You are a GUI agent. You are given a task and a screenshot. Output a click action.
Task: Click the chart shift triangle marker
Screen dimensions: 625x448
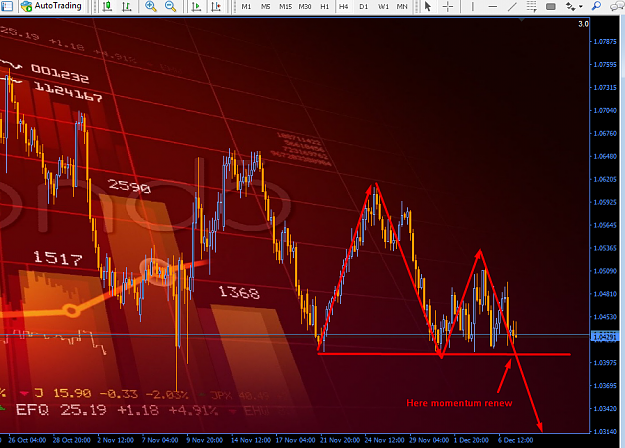click(x=522, y=20)
